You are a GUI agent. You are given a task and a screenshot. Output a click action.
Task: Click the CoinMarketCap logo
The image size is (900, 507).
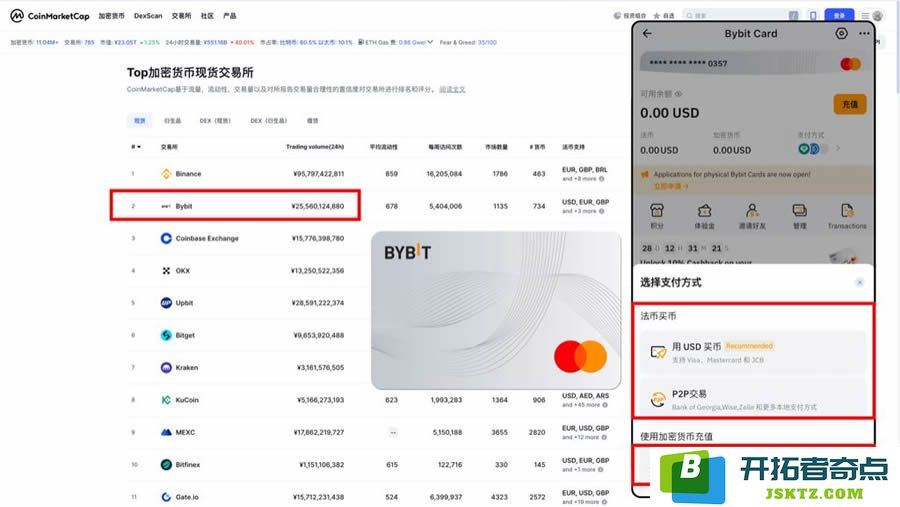point(50,16)
